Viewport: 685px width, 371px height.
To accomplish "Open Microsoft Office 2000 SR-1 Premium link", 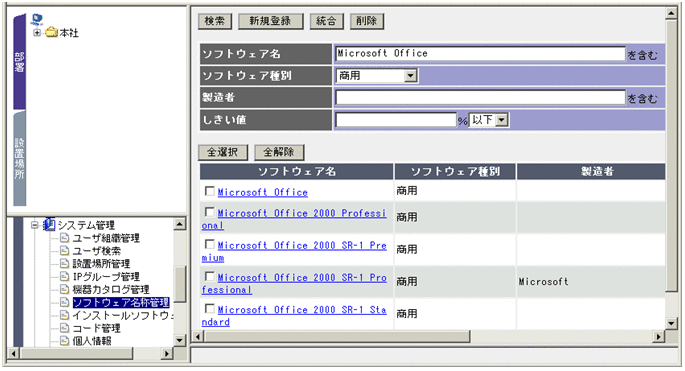I will 294,252.
